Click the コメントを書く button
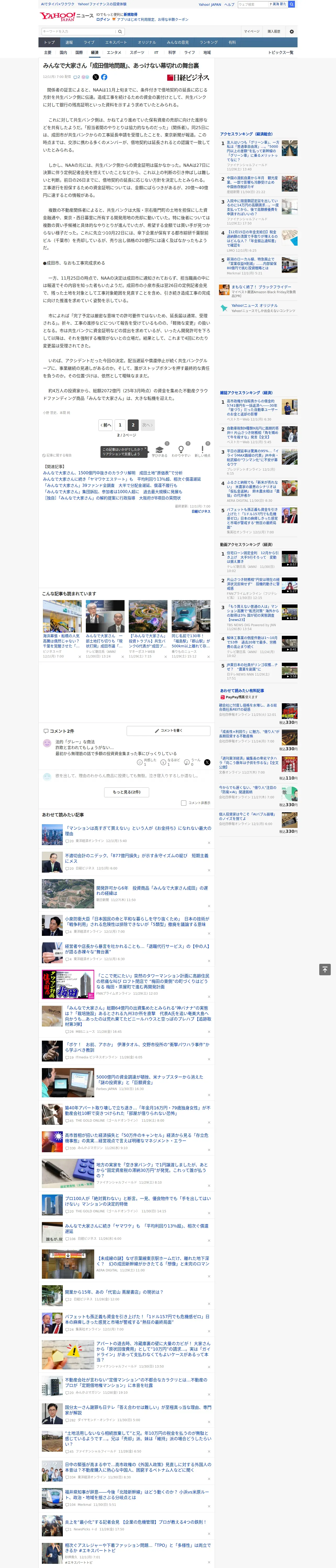Viewport: 336px width, 1568px height. coord(168,730)
